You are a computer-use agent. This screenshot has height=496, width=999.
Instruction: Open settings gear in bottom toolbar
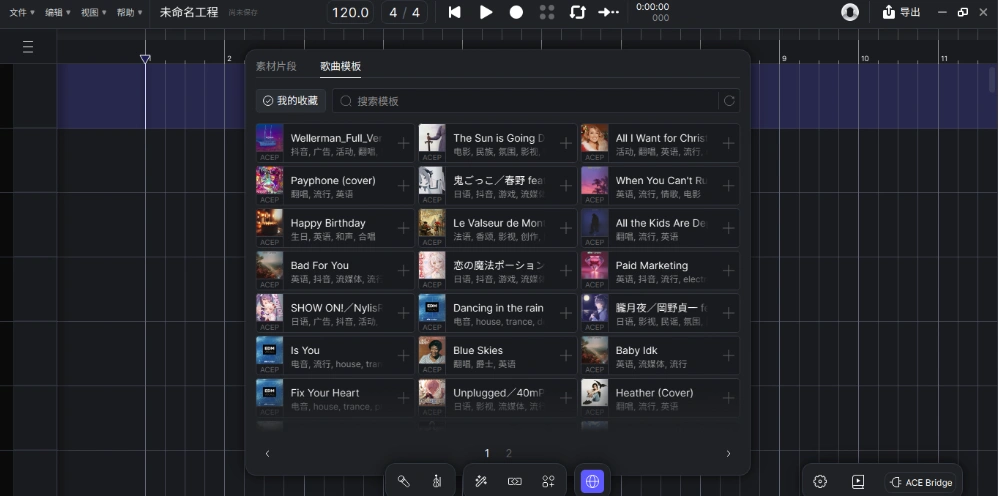(820, 482)
